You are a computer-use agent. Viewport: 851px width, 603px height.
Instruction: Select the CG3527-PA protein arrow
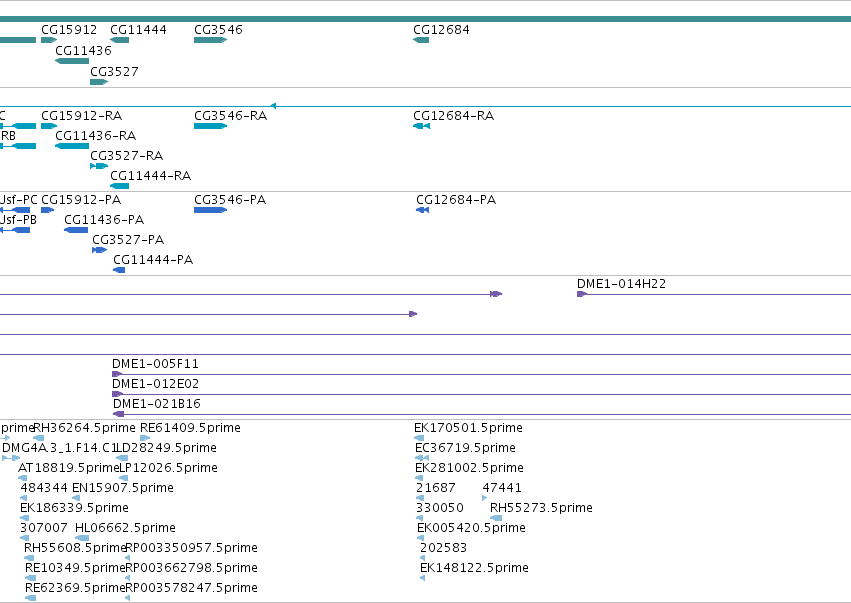(x=99, y=250)
